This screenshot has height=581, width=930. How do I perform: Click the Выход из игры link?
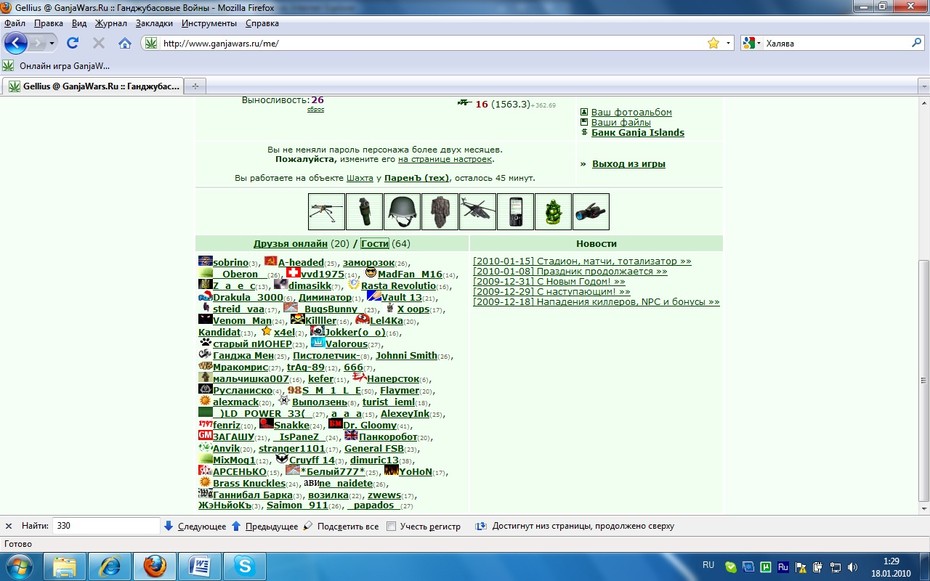pyautogui.click(x=629, y=164)
